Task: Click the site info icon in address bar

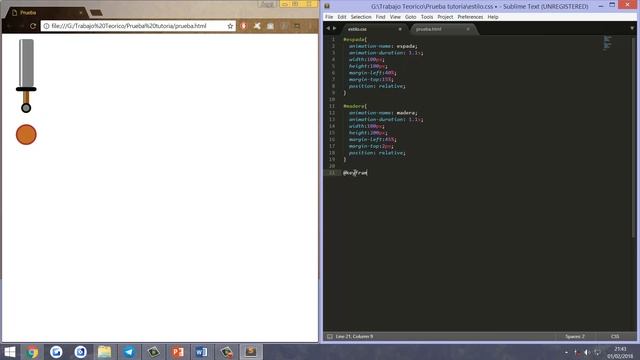Action: pyautogui.click(x=47, y=26)
